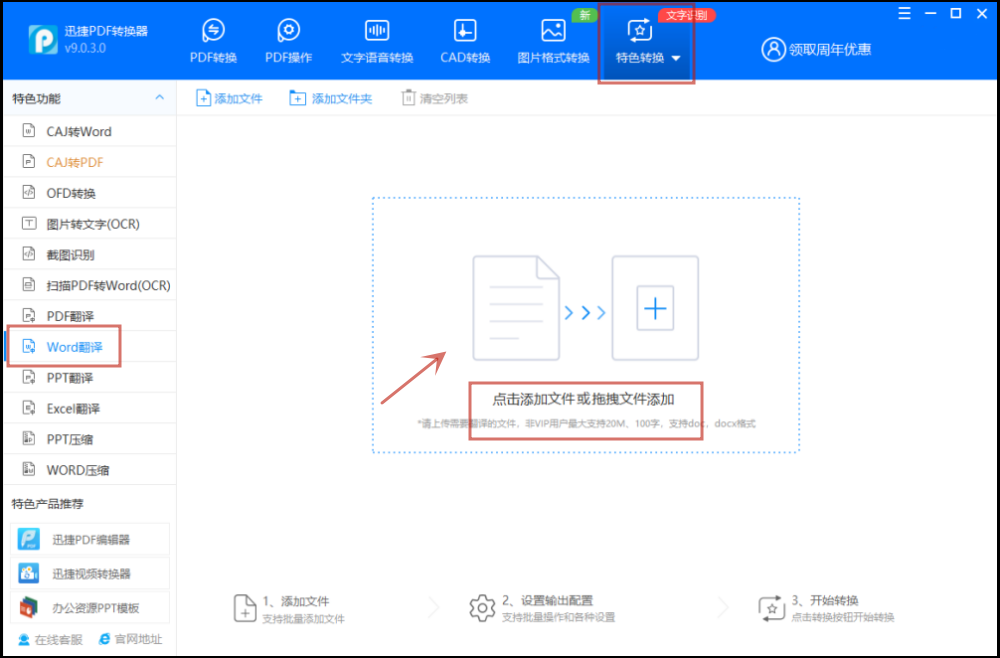Click the user avatar icon

(773, 49)
